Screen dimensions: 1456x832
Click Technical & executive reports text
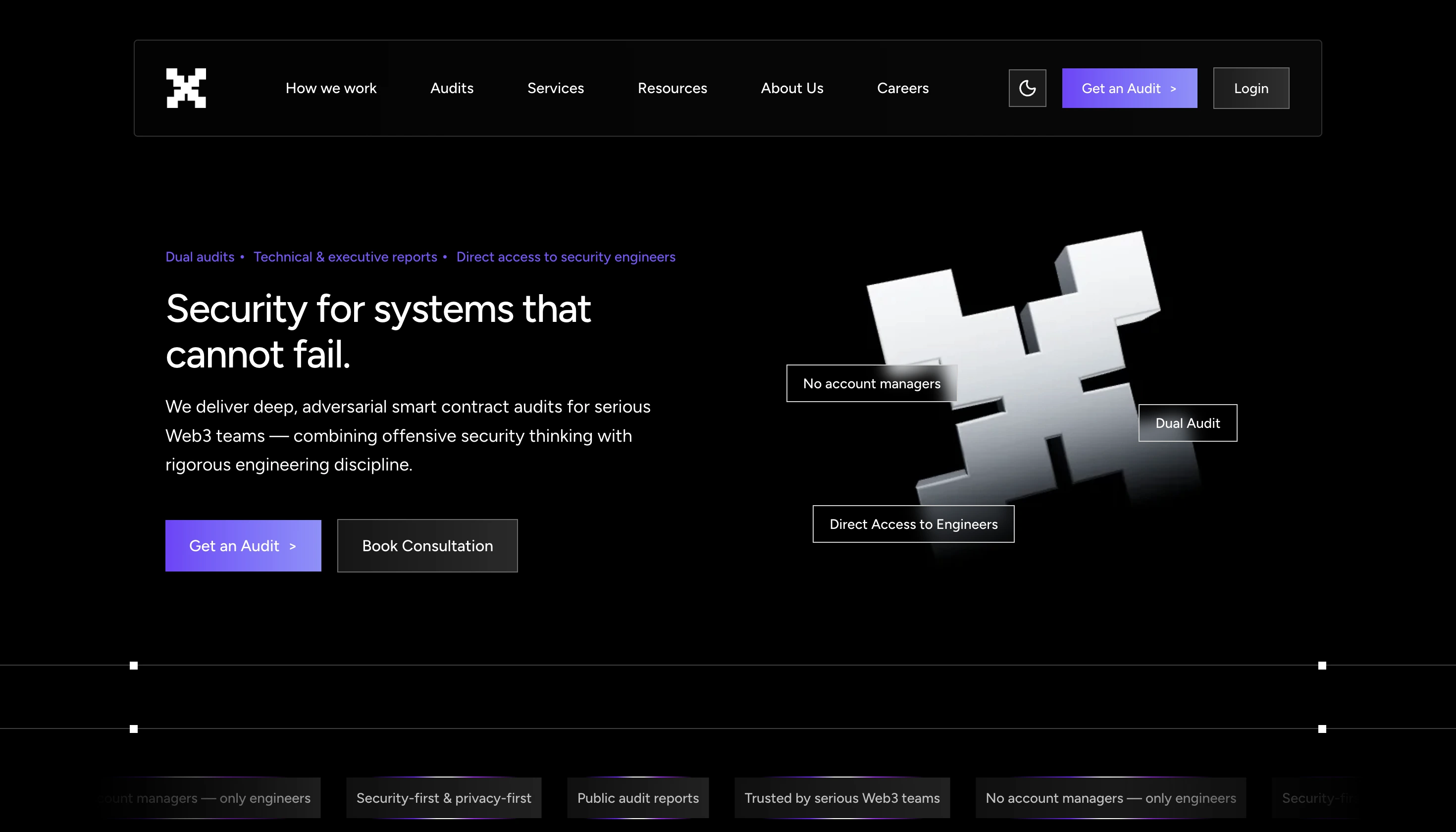pyautogui.click(x=345, y=257)
